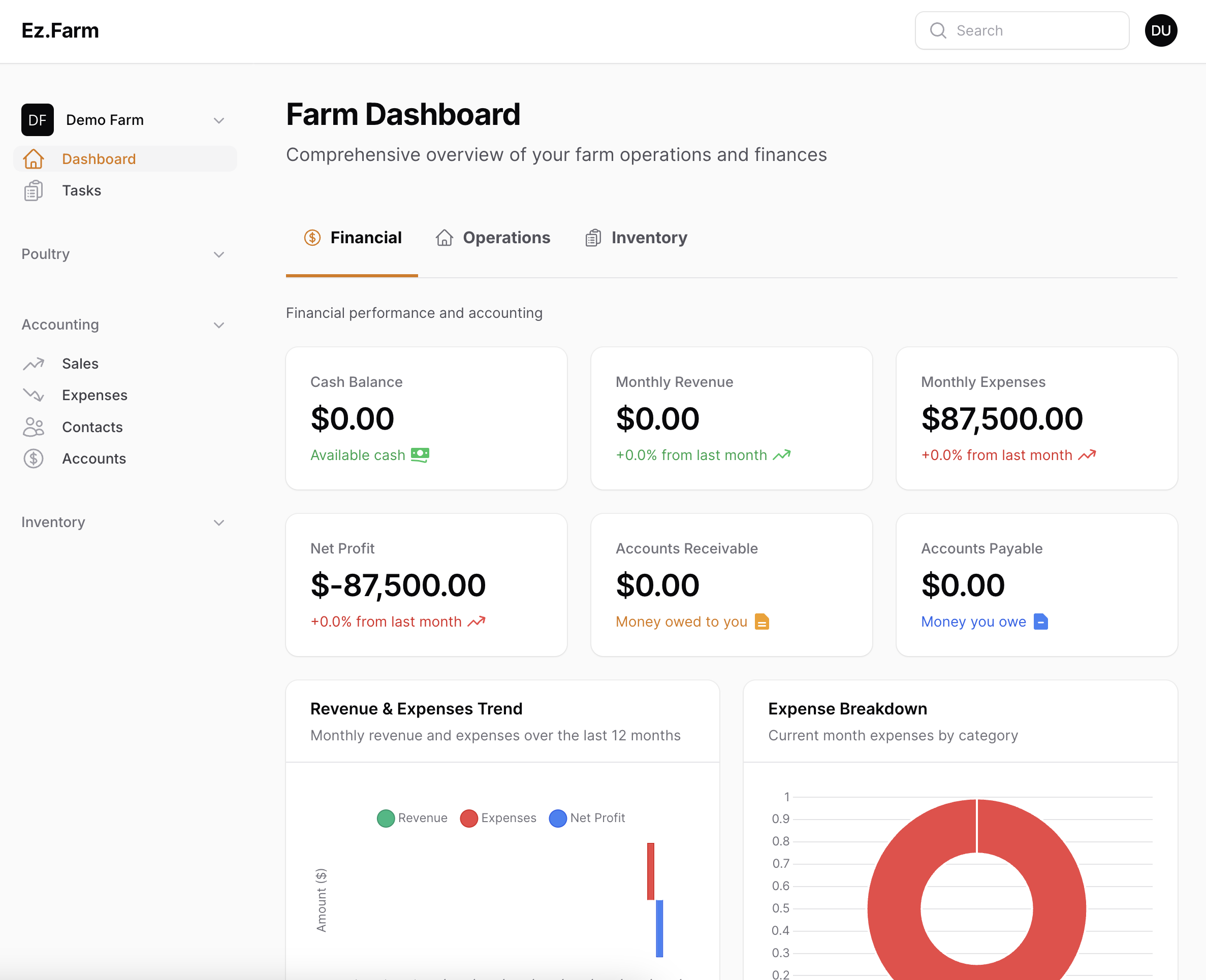Screen dimensions: 1206x980
Task: Click the Tasks clipboard icon
Action: (34, 191)
